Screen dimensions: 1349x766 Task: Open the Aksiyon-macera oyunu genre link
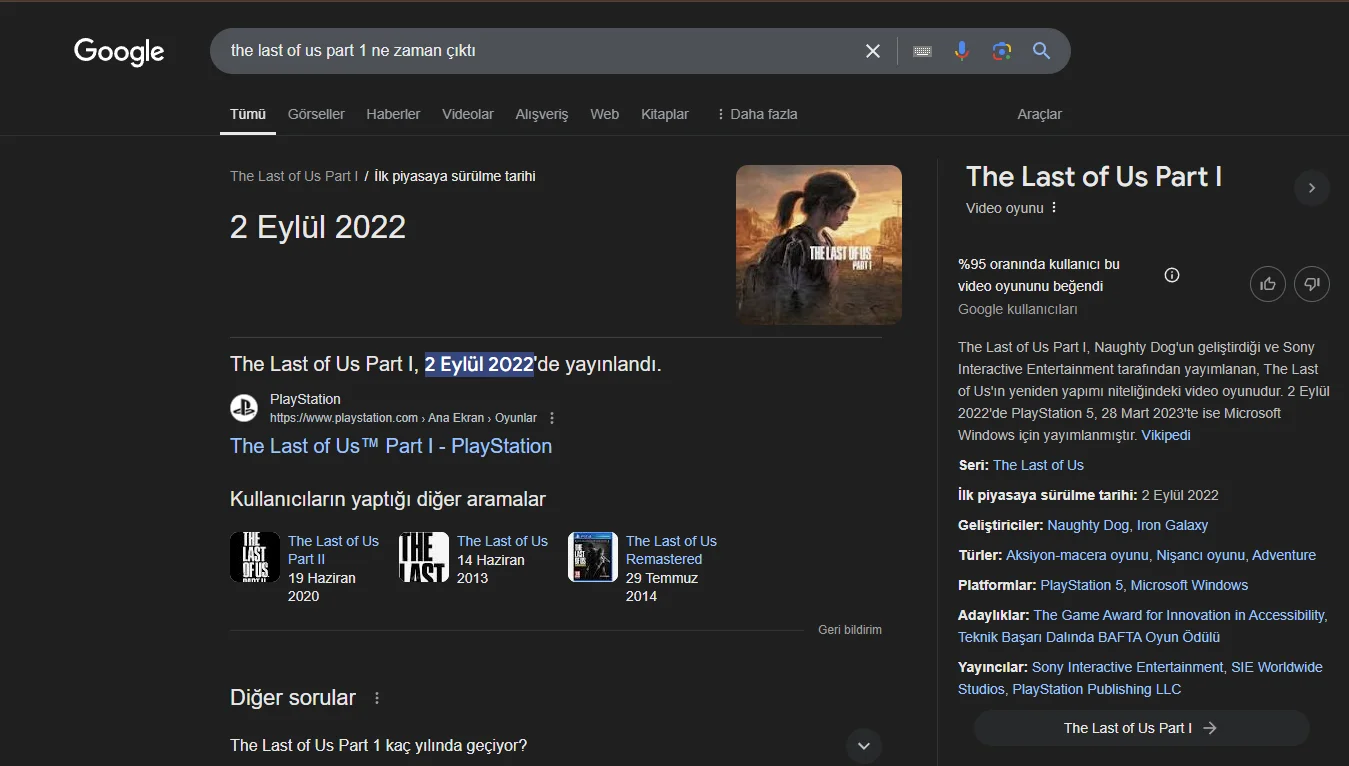point(1077,555)
